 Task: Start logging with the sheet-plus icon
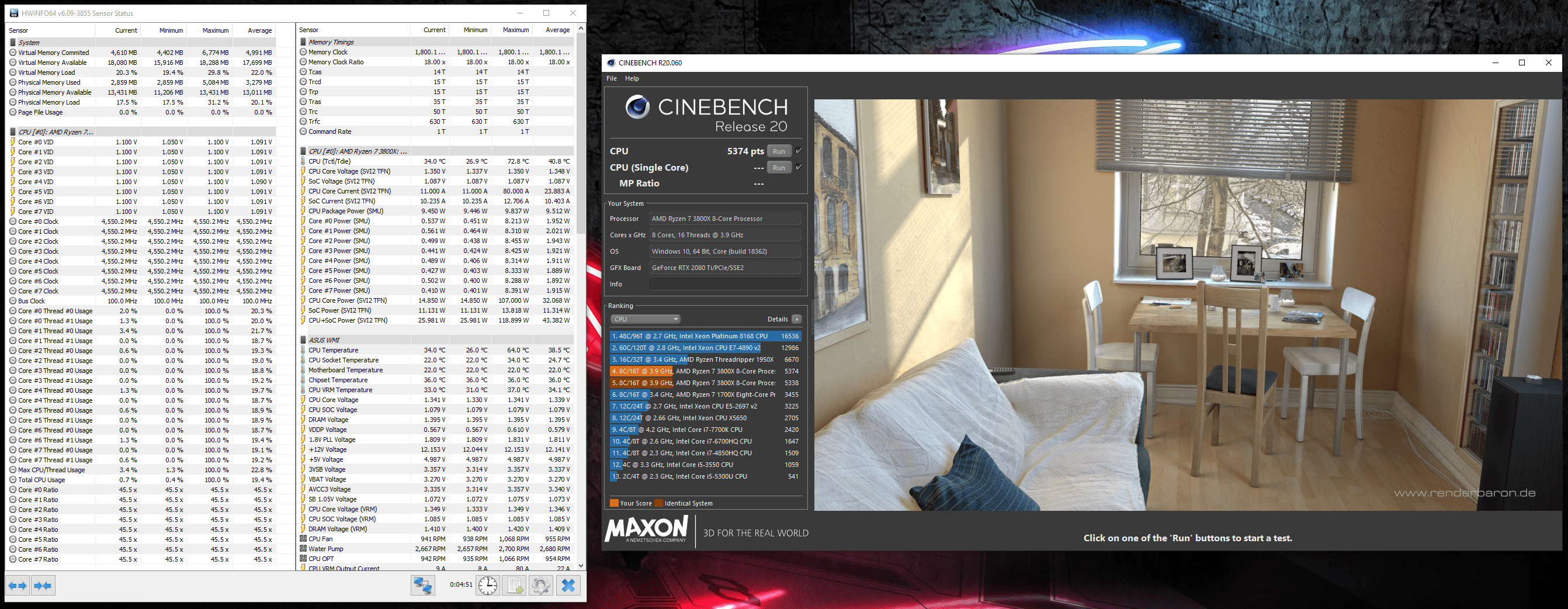pyautogui.click(x=514, y=585)
